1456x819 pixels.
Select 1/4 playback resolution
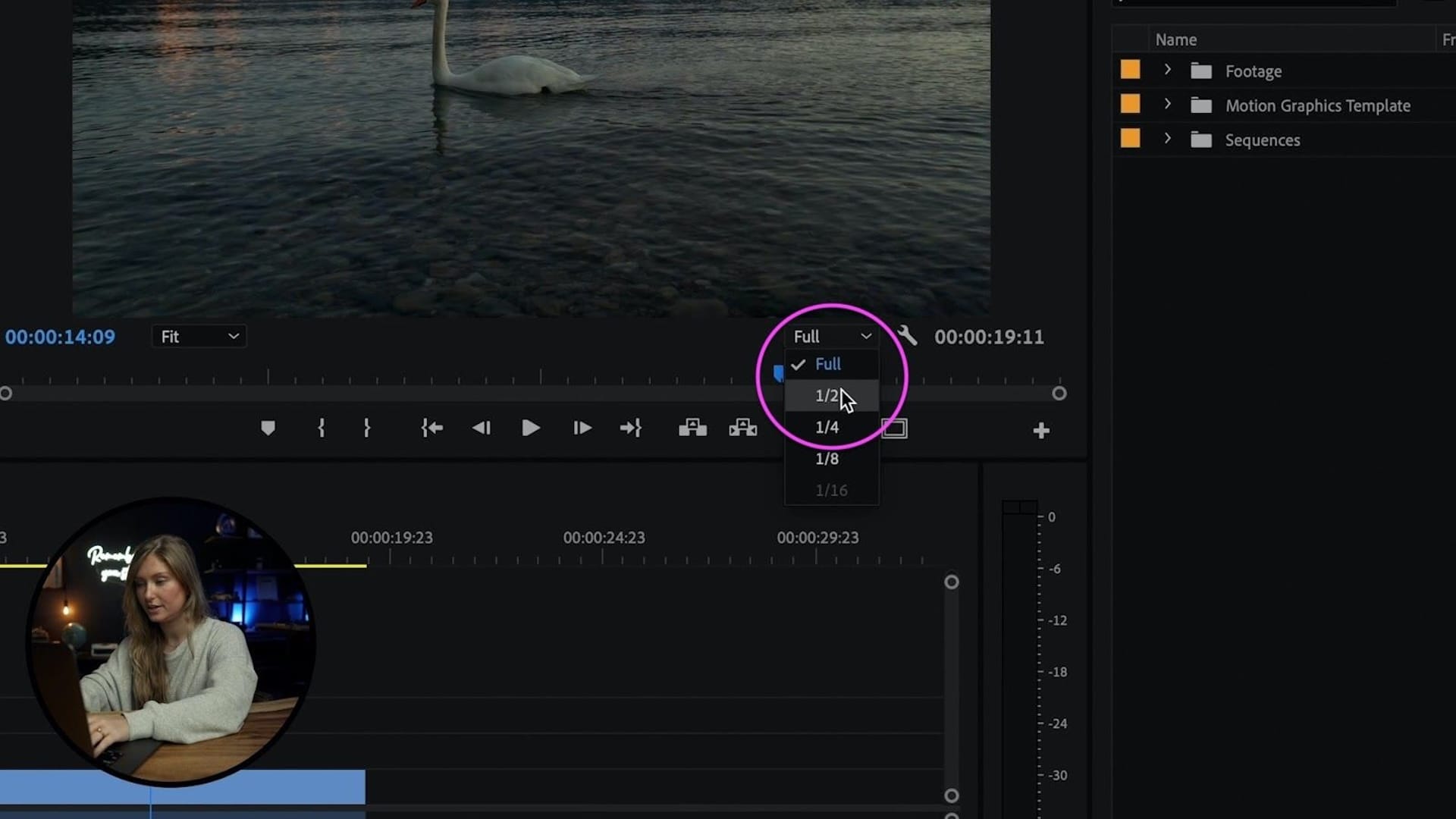pyautogui.click(x=827, y=427)
